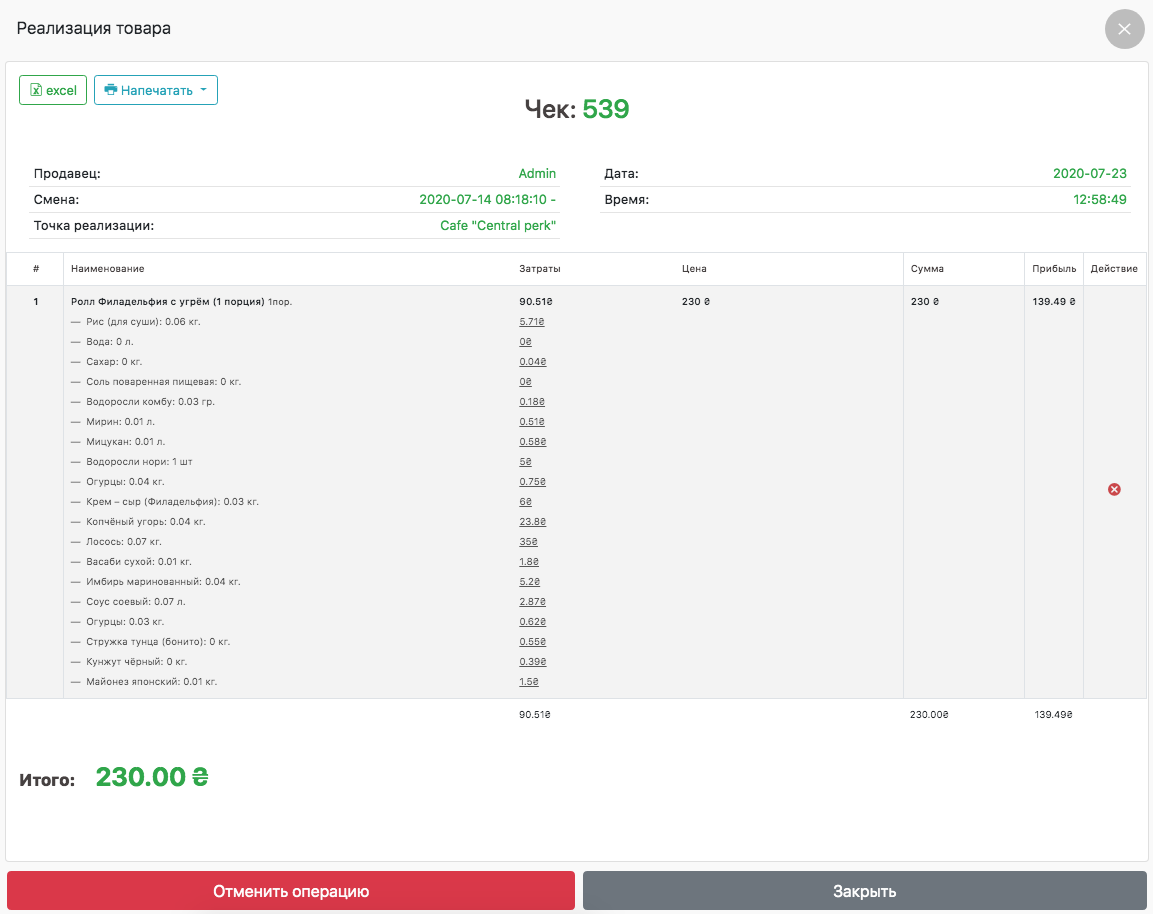Click cost 1.5₴ for Майонез японский
1153x914 pixels.
(x=529, y=682)
